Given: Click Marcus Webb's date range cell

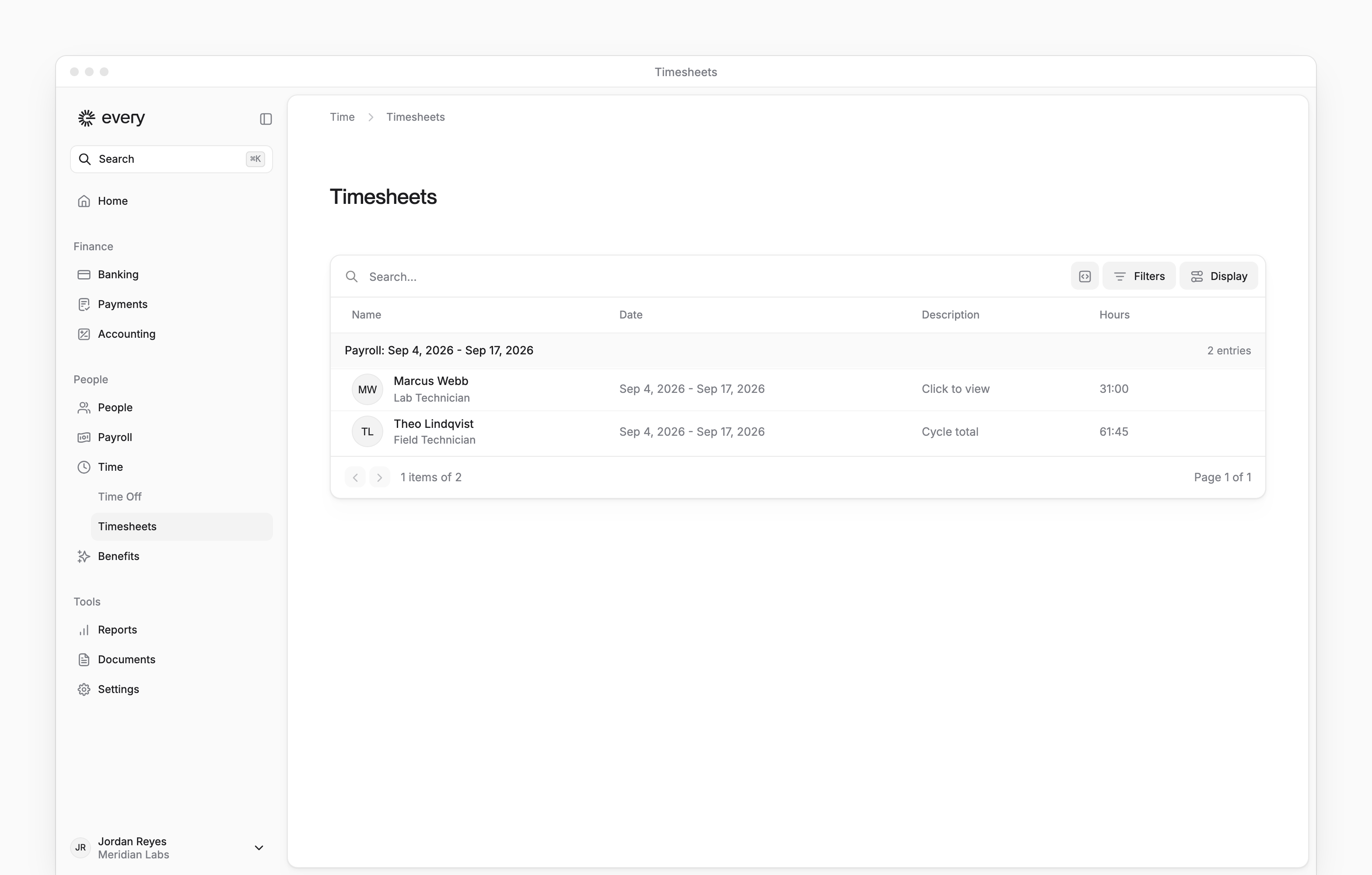Looking at the screenshot, I should pos(692,389).
